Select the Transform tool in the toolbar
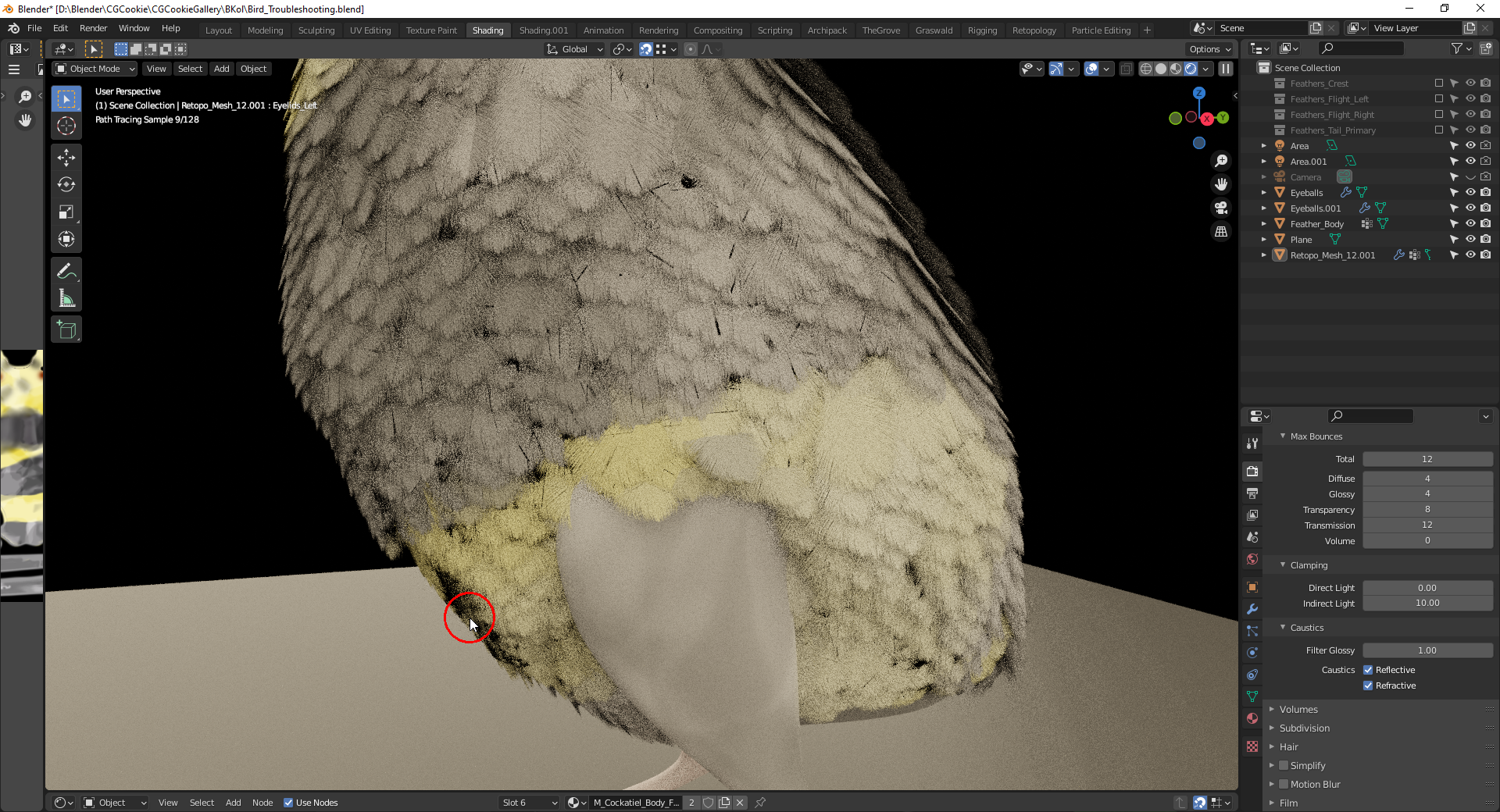 [x=66, y=239]
